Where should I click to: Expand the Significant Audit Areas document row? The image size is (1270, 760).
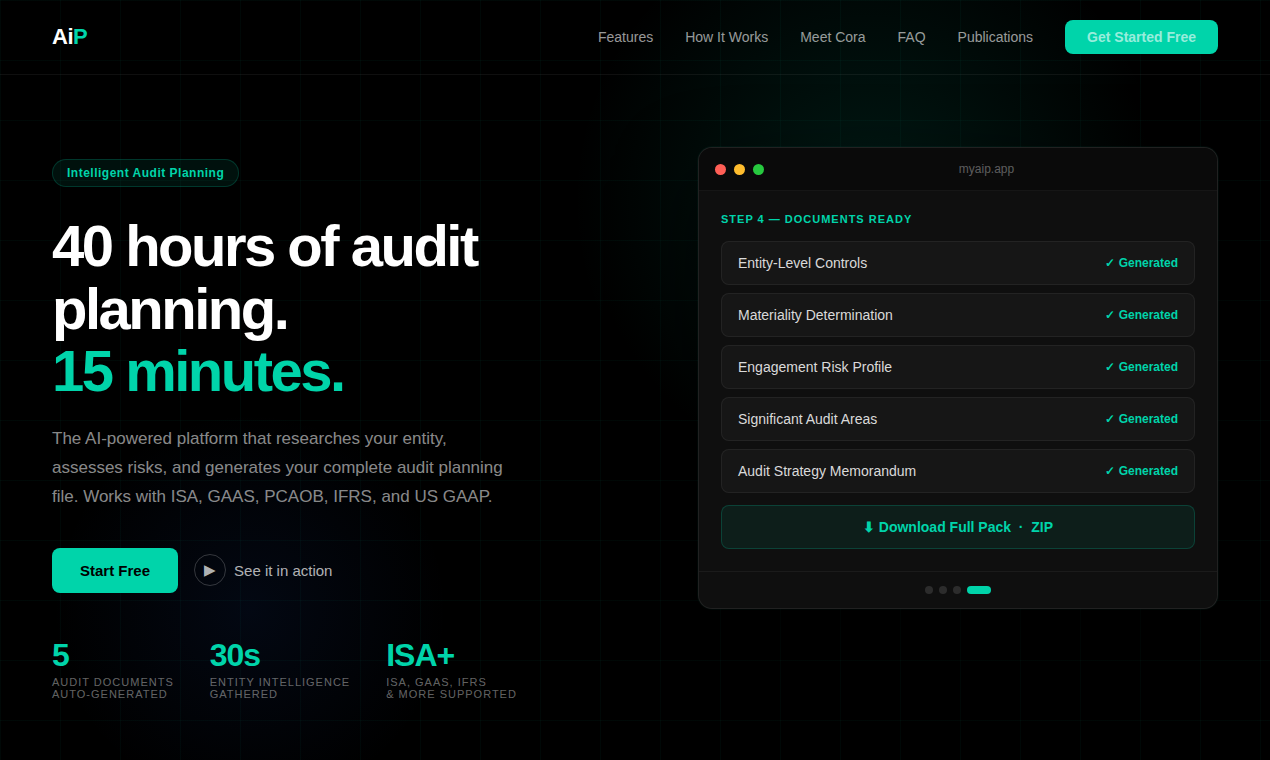[x=957, y=419]
